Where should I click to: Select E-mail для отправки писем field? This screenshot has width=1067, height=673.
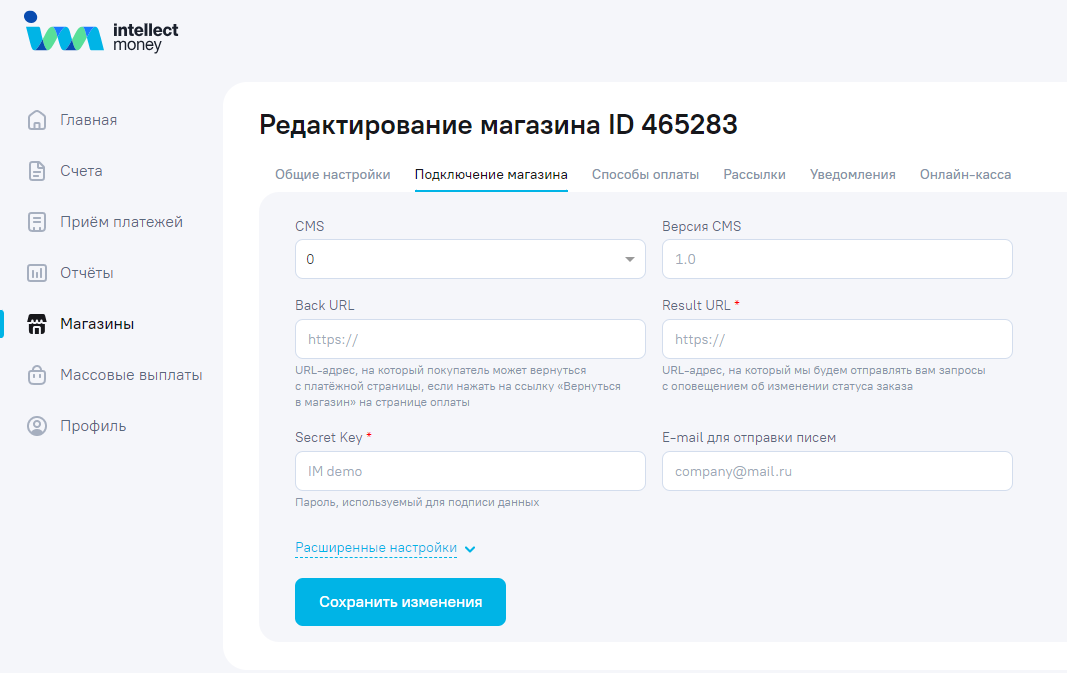[x=837, y=471]
